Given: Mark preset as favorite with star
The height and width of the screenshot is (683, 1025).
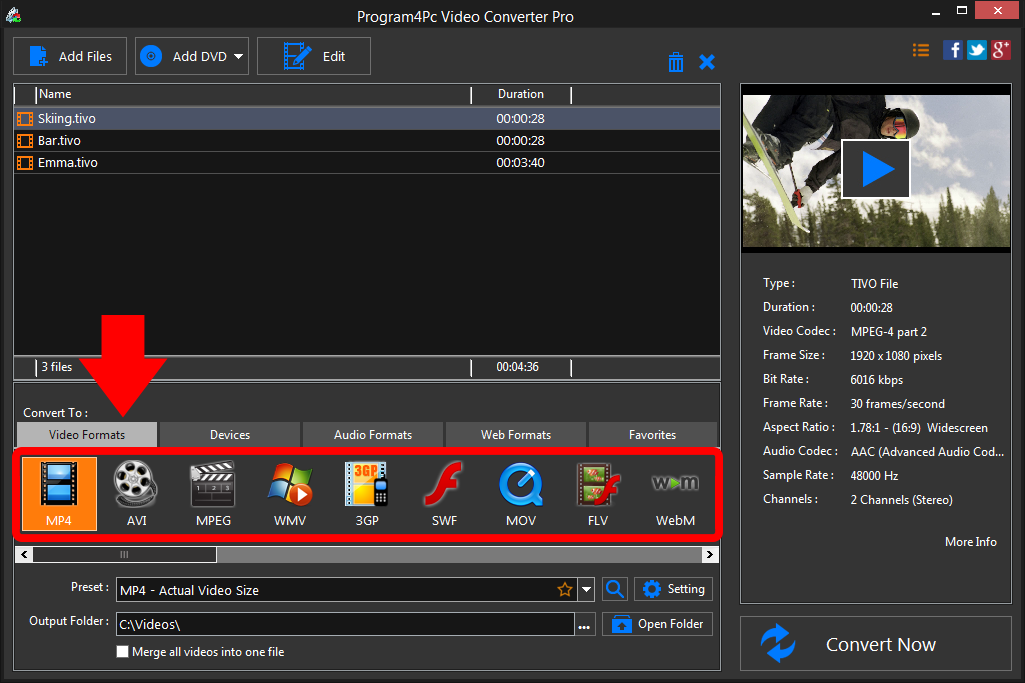Looking at the screenshot, I should 565,590.
